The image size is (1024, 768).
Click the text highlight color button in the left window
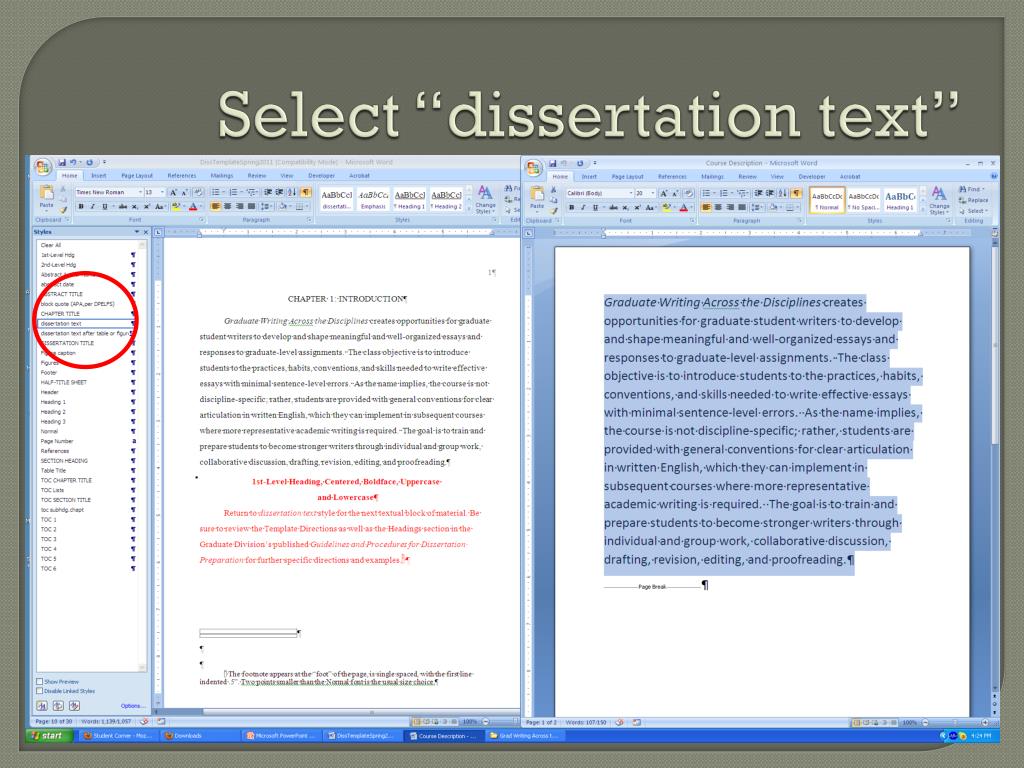(176, 206)
